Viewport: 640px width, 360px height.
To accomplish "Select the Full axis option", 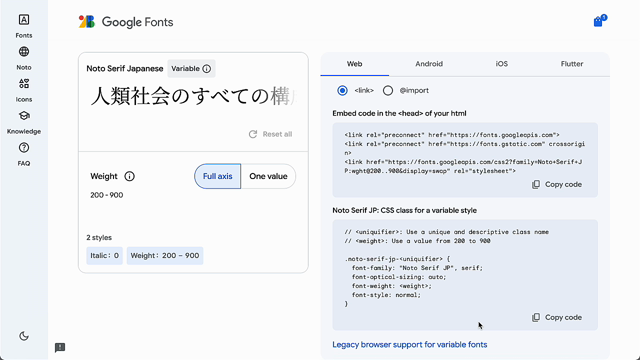I will pyautogui.click(x=218, y=176).
